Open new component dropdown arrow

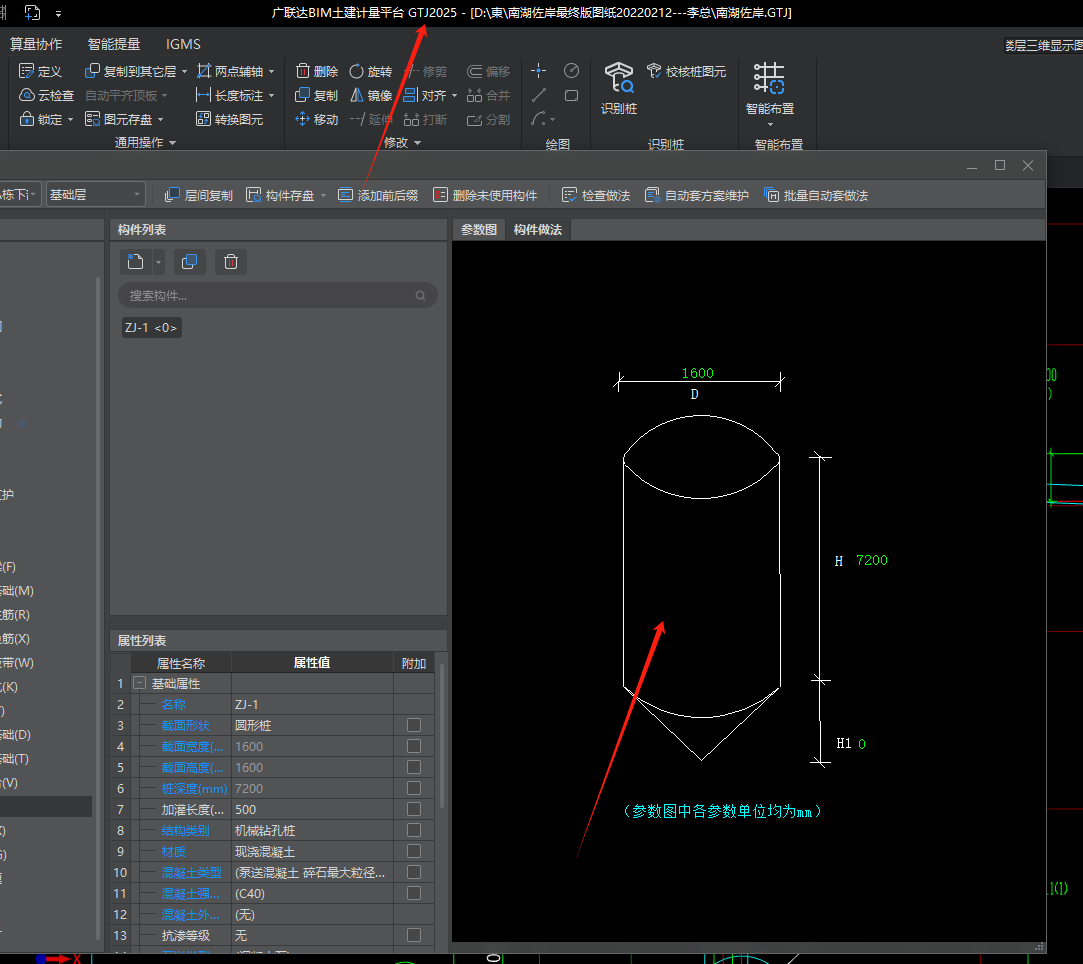click(x=158, y=262)
